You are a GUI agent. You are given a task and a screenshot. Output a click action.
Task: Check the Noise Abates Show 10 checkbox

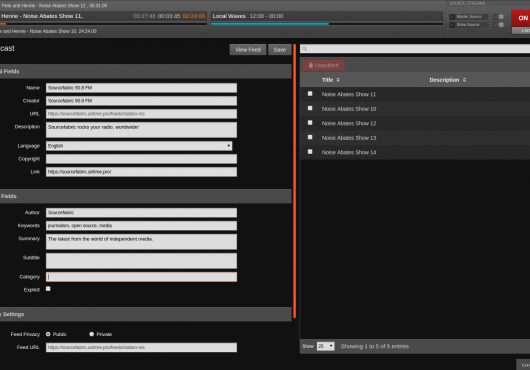click(310, 108)
